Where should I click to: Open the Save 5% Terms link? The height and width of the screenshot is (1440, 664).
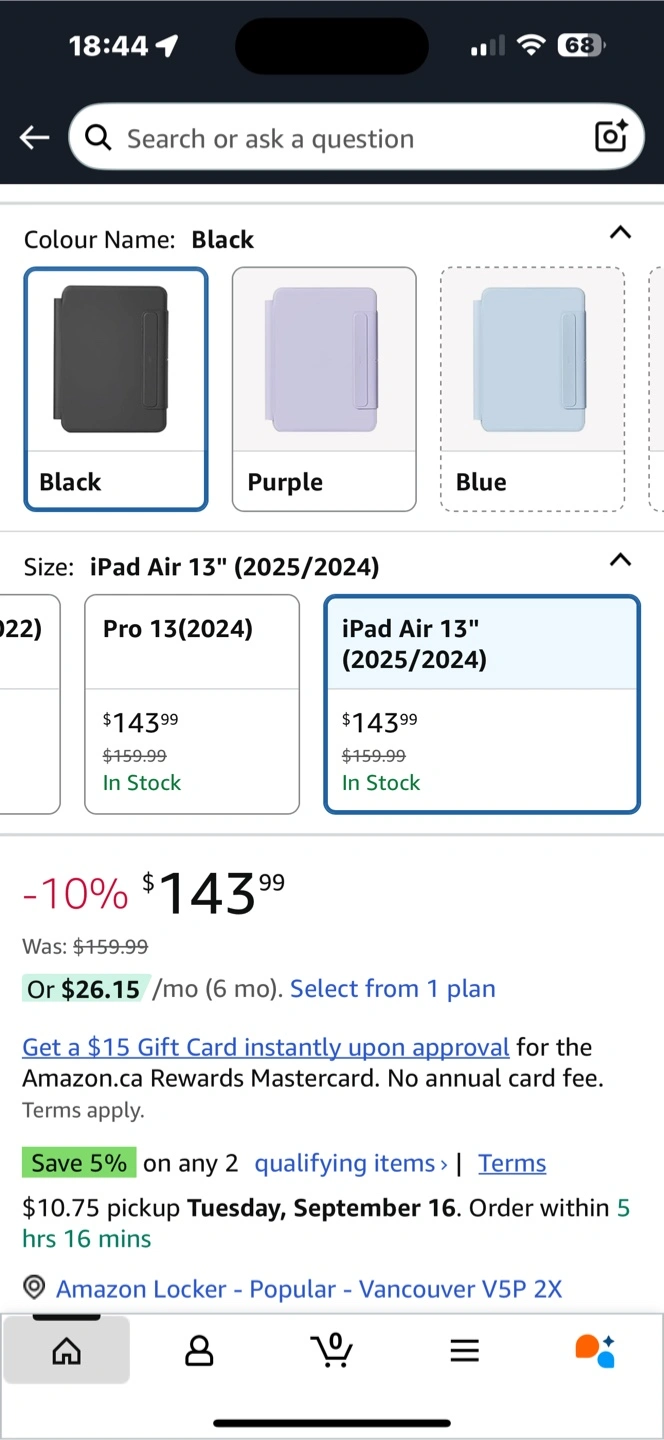pos(512,1163)
